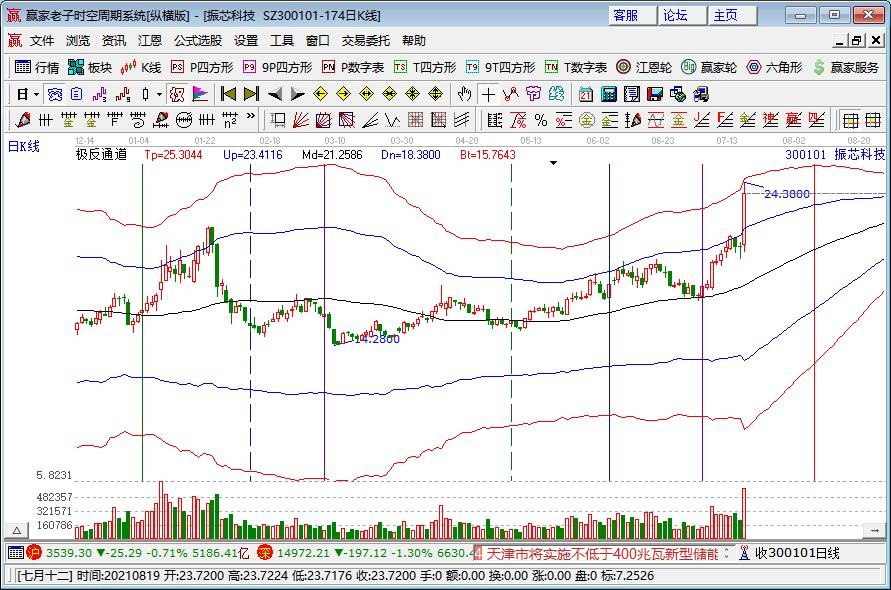Open the P数字表 tool

pos(353,68)
